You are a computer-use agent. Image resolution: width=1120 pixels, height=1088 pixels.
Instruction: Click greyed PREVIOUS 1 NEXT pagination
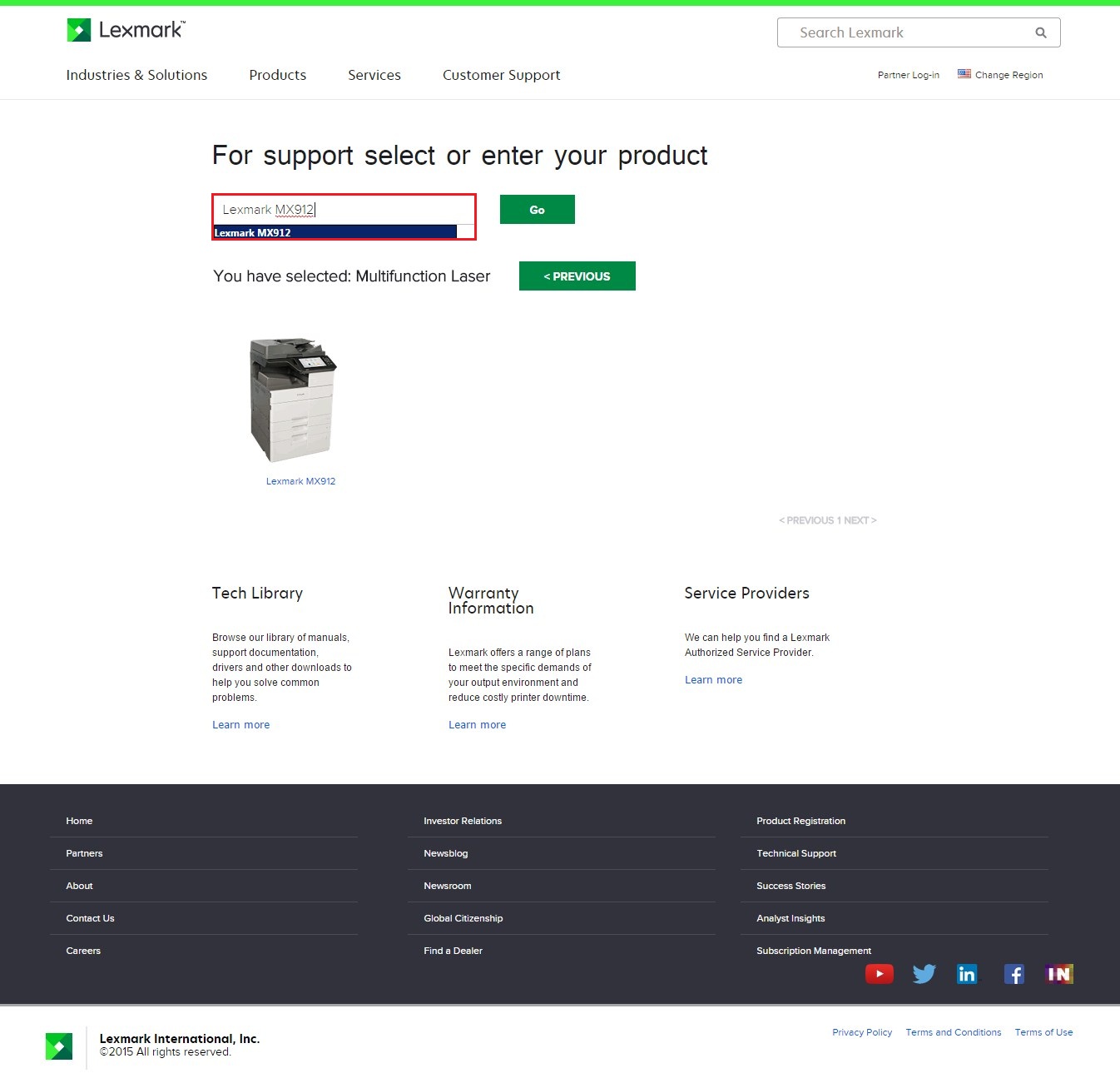pos(828,520)
